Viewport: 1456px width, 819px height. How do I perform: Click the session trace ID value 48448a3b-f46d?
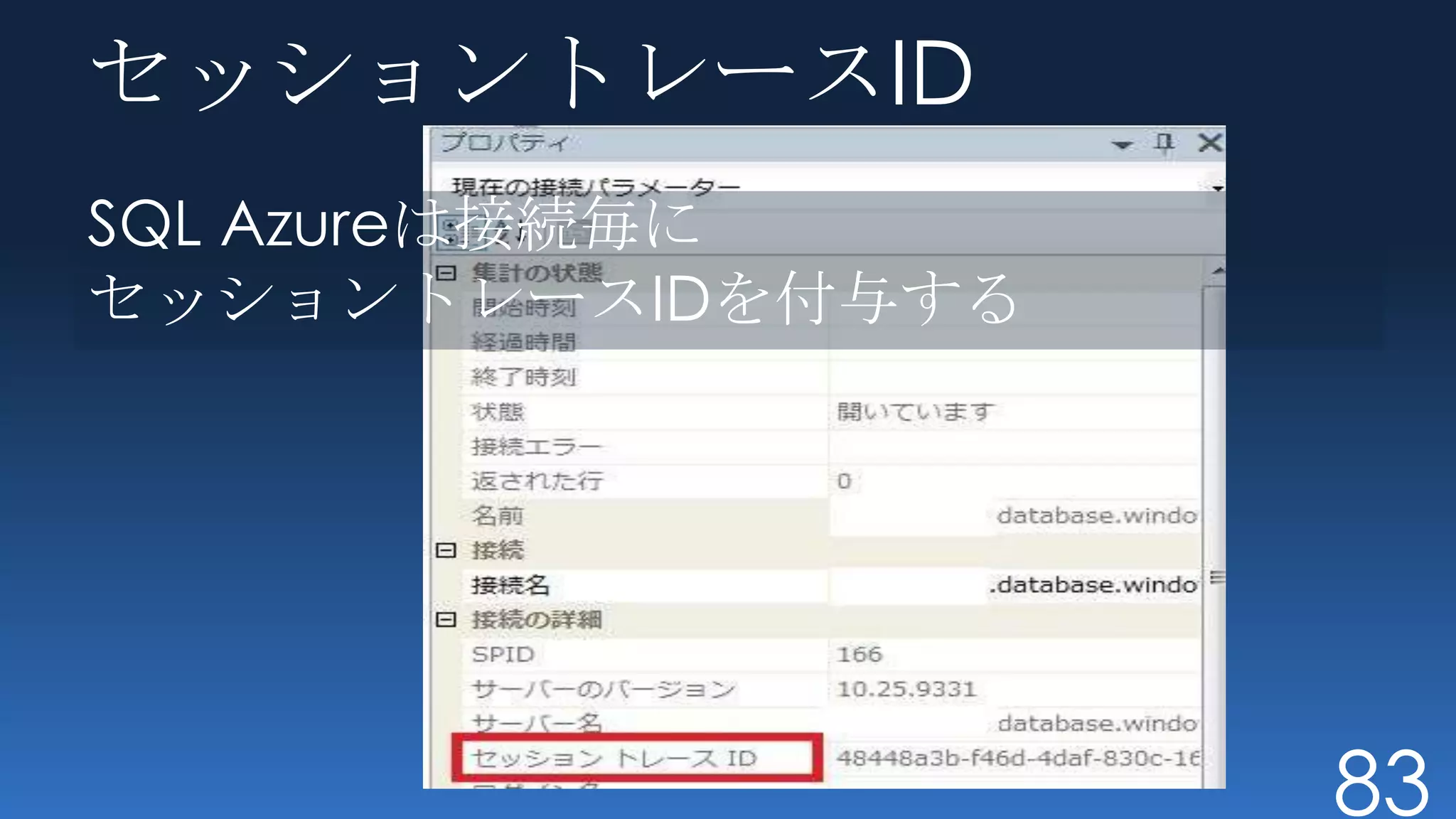coord(1018,758)
